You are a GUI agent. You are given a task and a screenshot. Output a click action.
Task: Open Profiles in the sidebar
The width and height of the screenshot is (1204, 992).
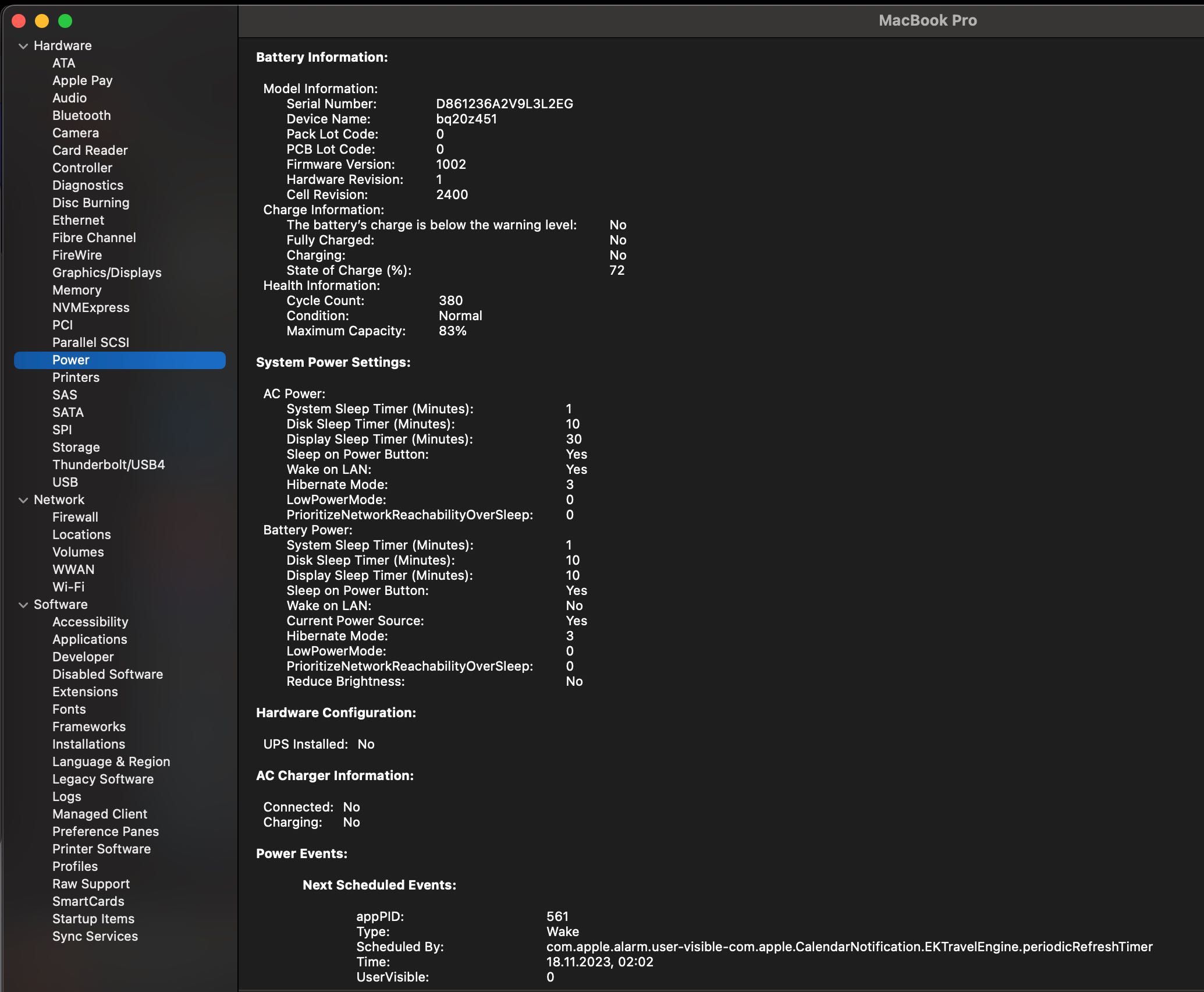pyautogui.click(x=75, y=866)
